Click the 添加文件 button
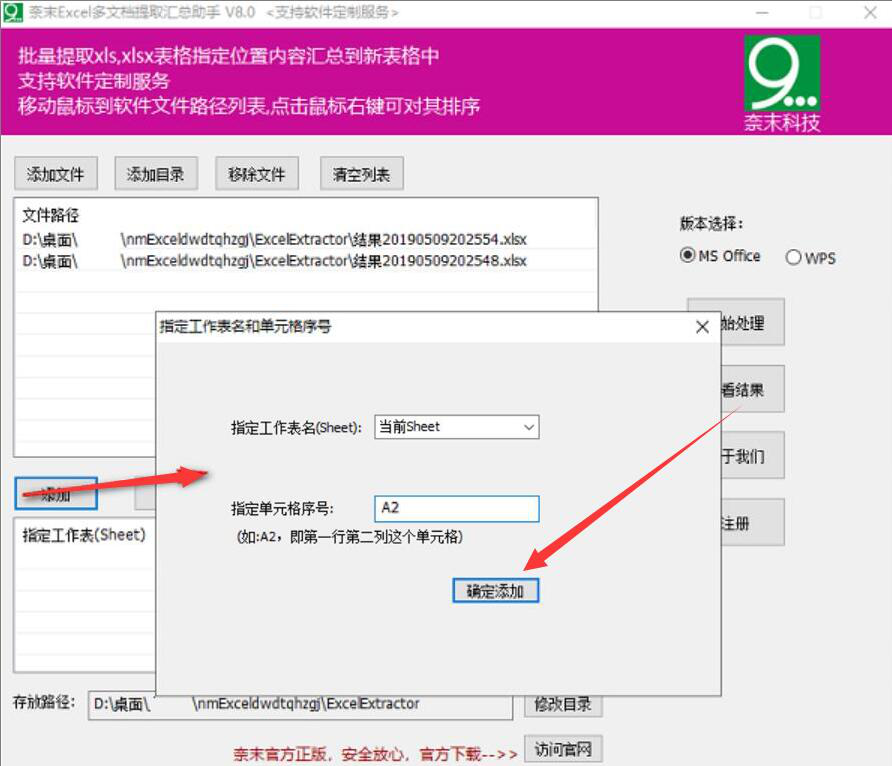The height and width of the screenshot is (766, 892). click(56, 173)
